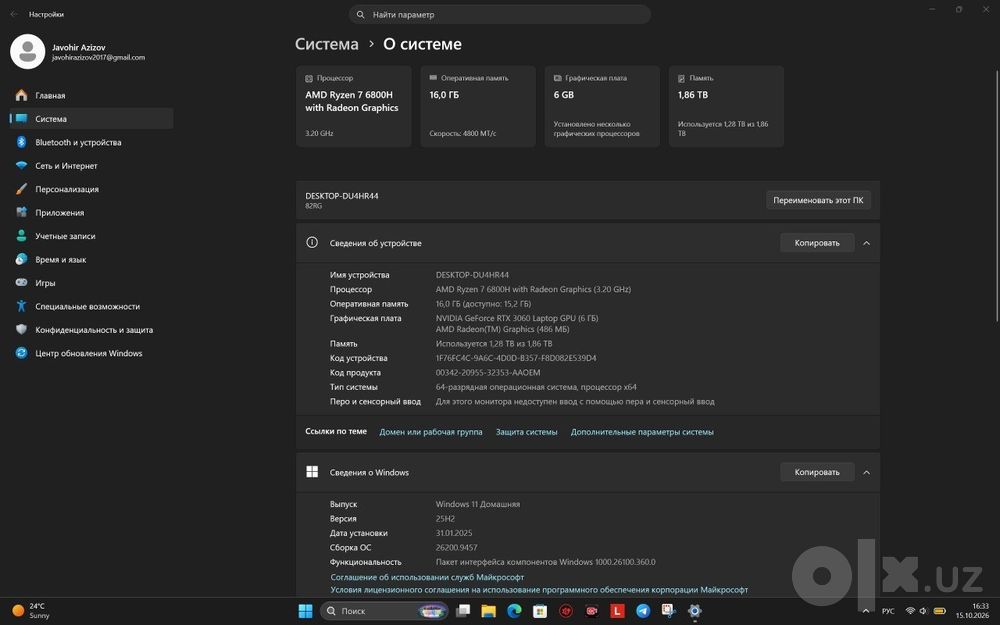Click the Специальные возможности accessibility icon
The width and height of the screenshot is (1000, 625).
coord(22,306)
